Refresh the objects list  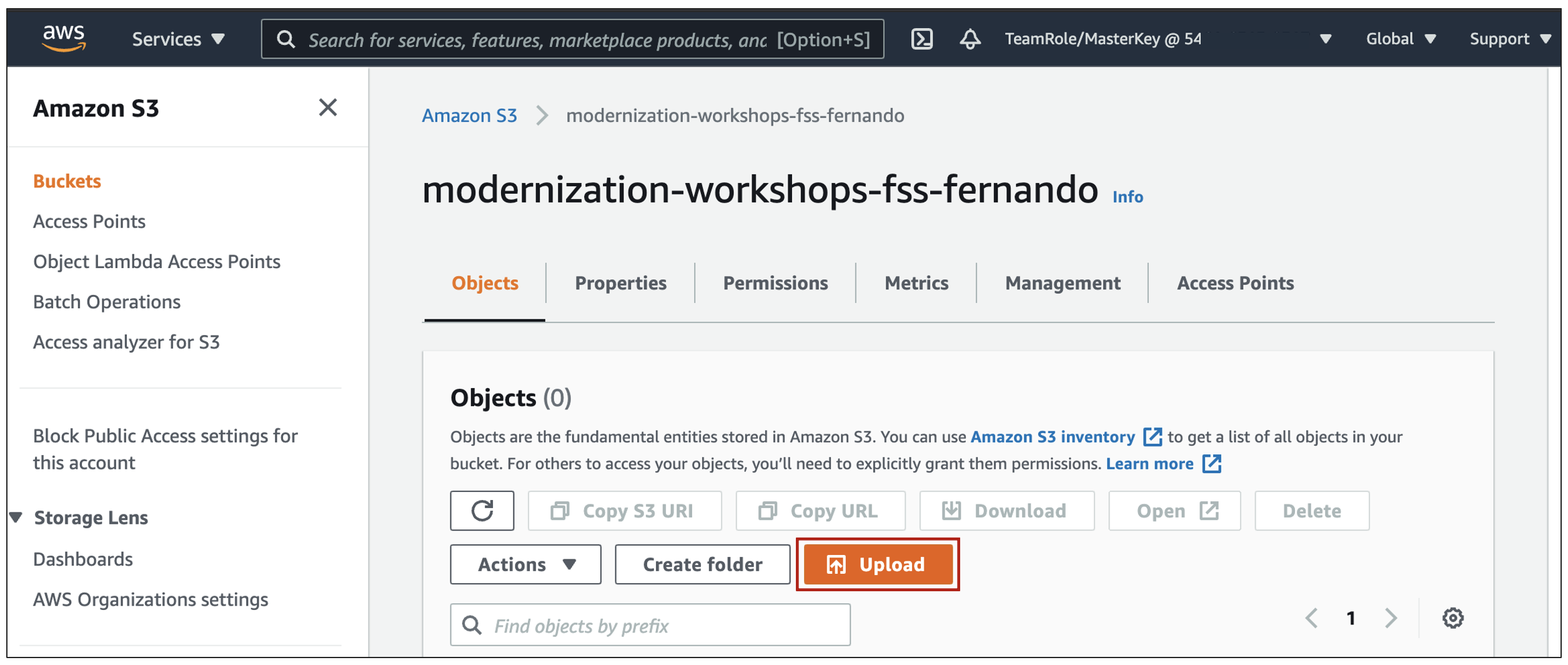pyautogui.click(x=482, y=511)
